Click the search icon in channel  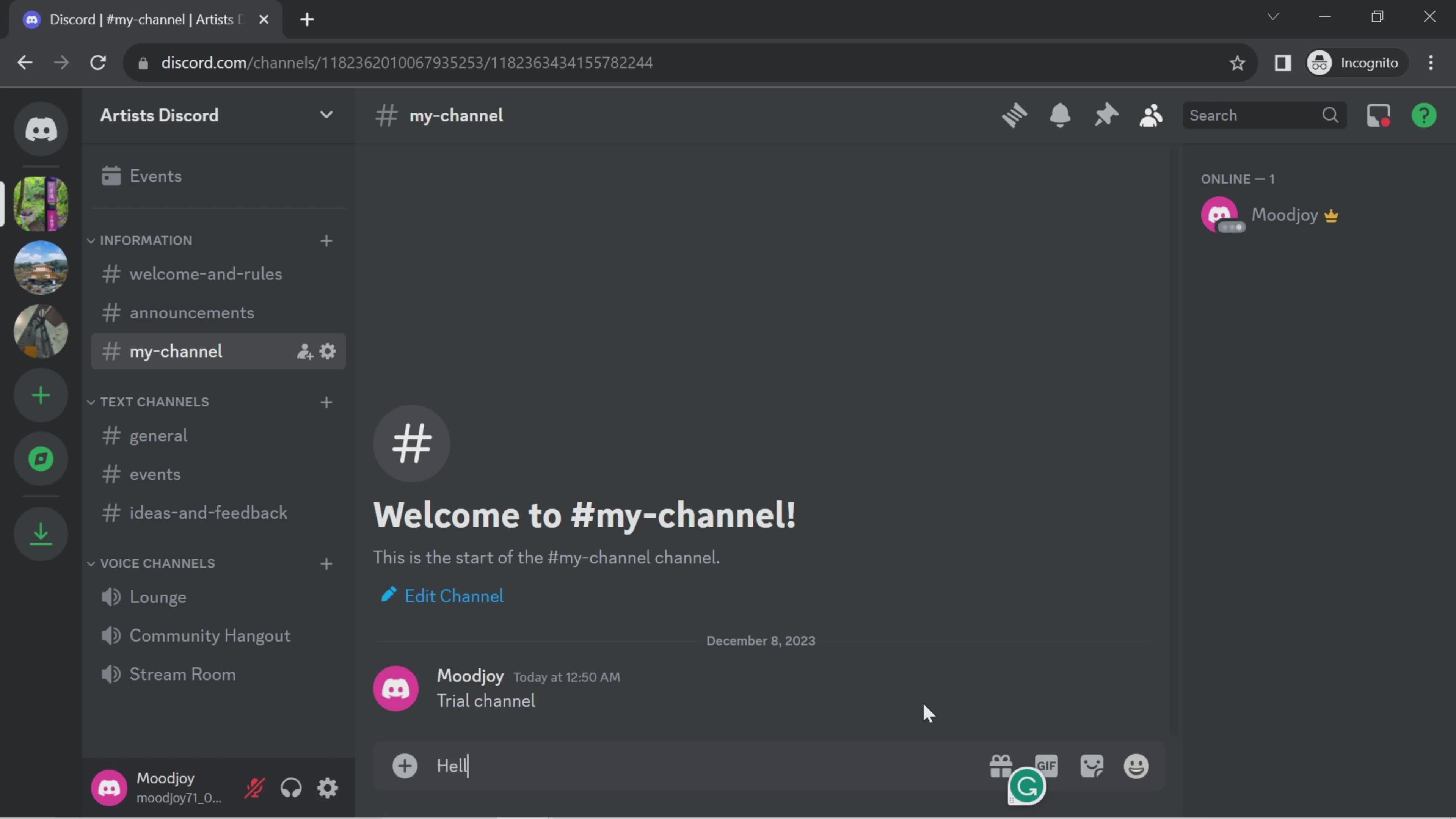1331,115
